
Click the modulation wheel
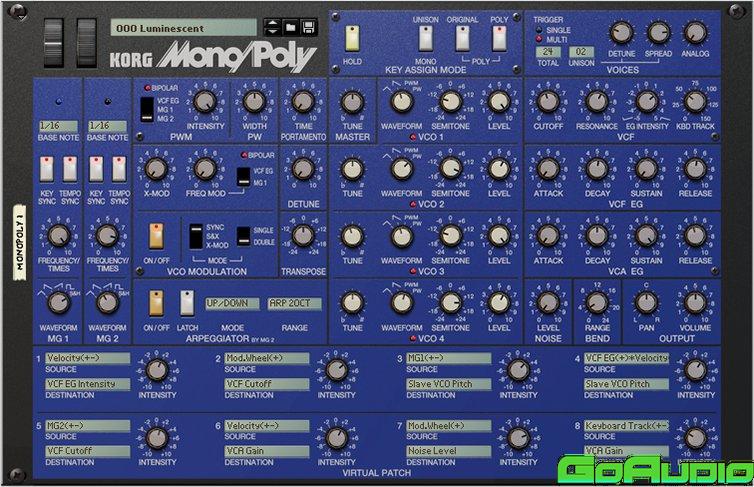[87, 43]
